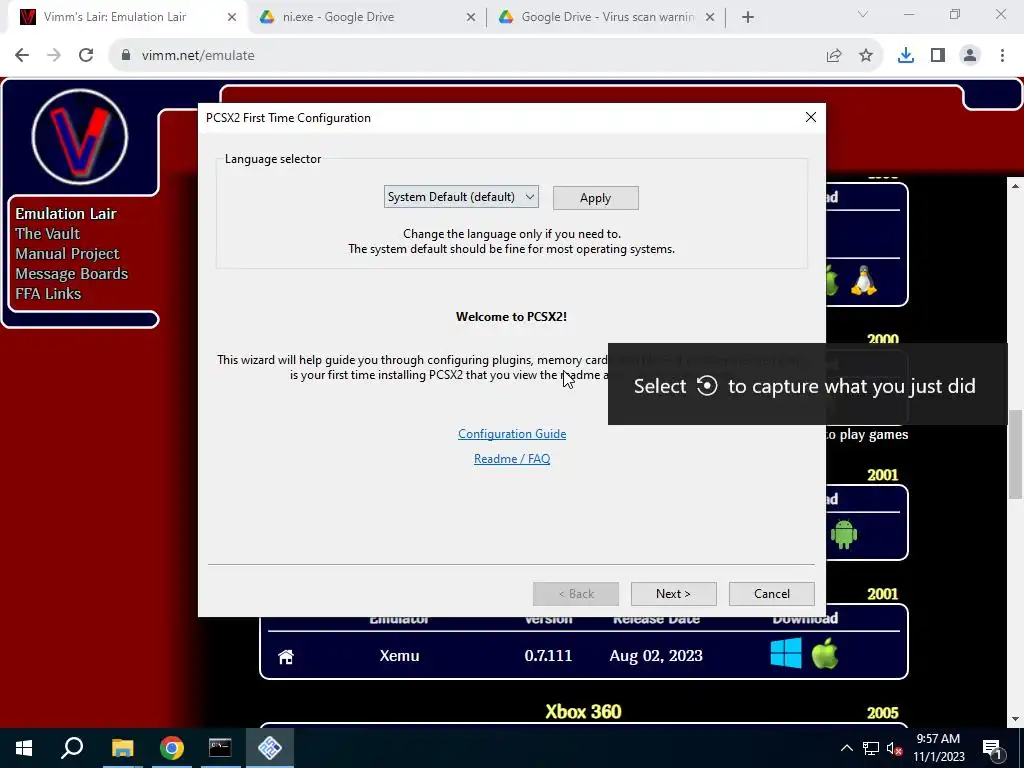1024x768 pixels.
Task: Open The Vault sidebar link
Action: pos(48,234)
